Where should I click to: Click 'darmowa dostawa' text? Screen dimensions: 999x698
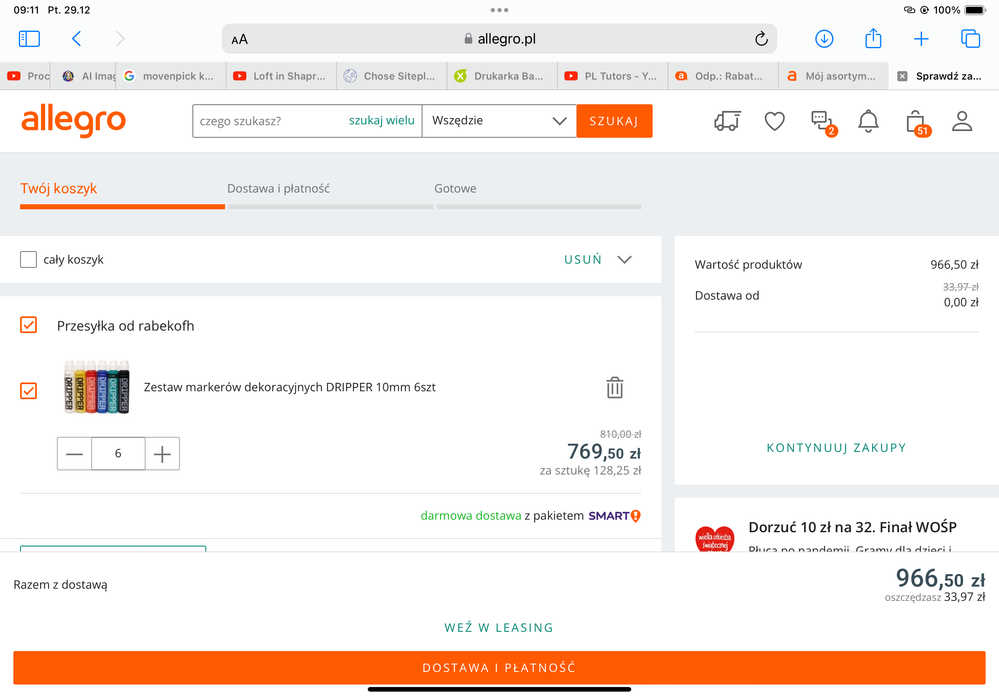click(471, 516)
